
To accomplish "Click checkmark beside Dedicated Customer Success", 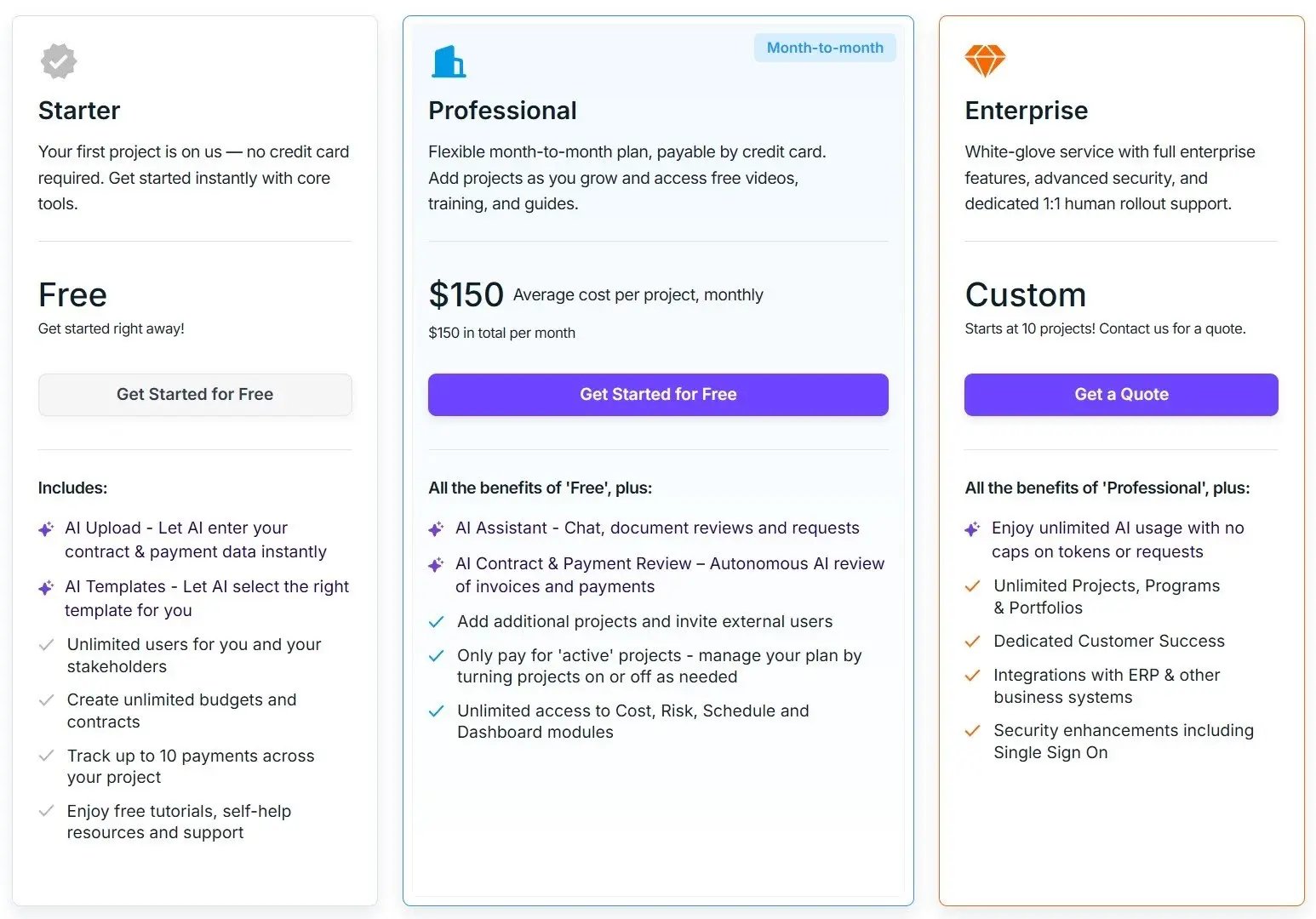I will pyautogui.click(x=972, y=642).
